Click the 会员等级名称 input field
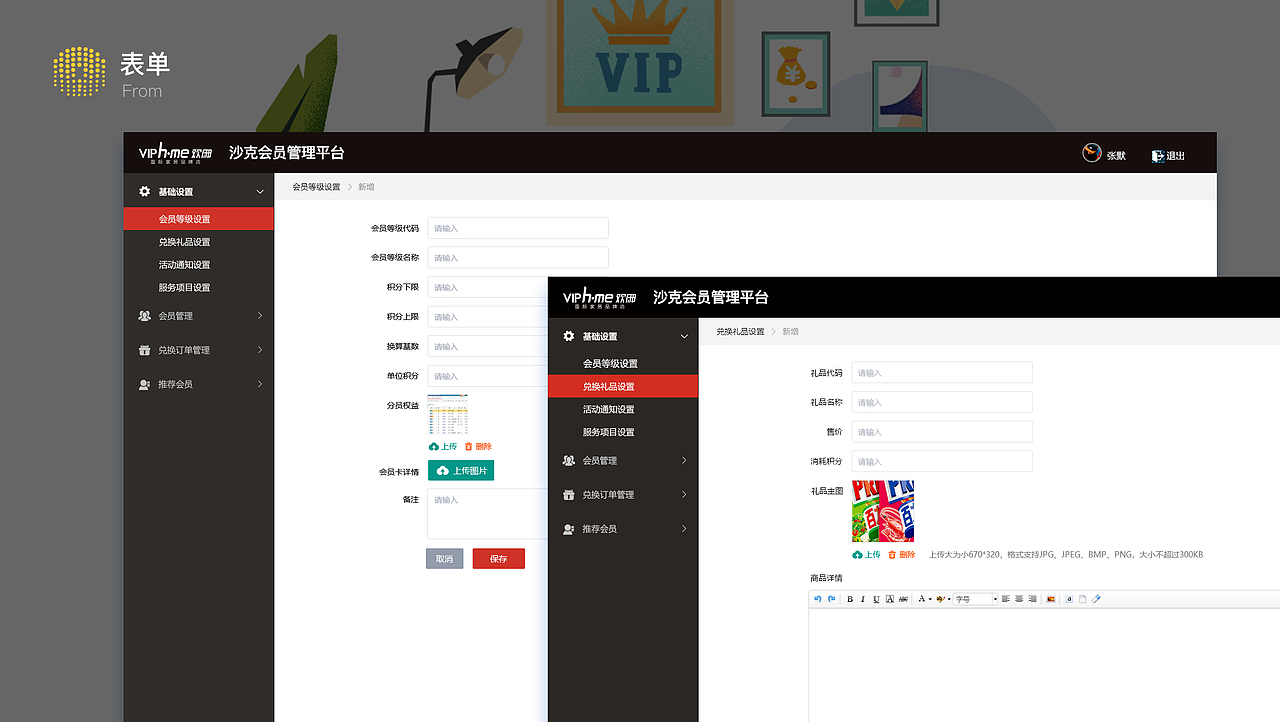1280x722 pixels. pos(518,257)
